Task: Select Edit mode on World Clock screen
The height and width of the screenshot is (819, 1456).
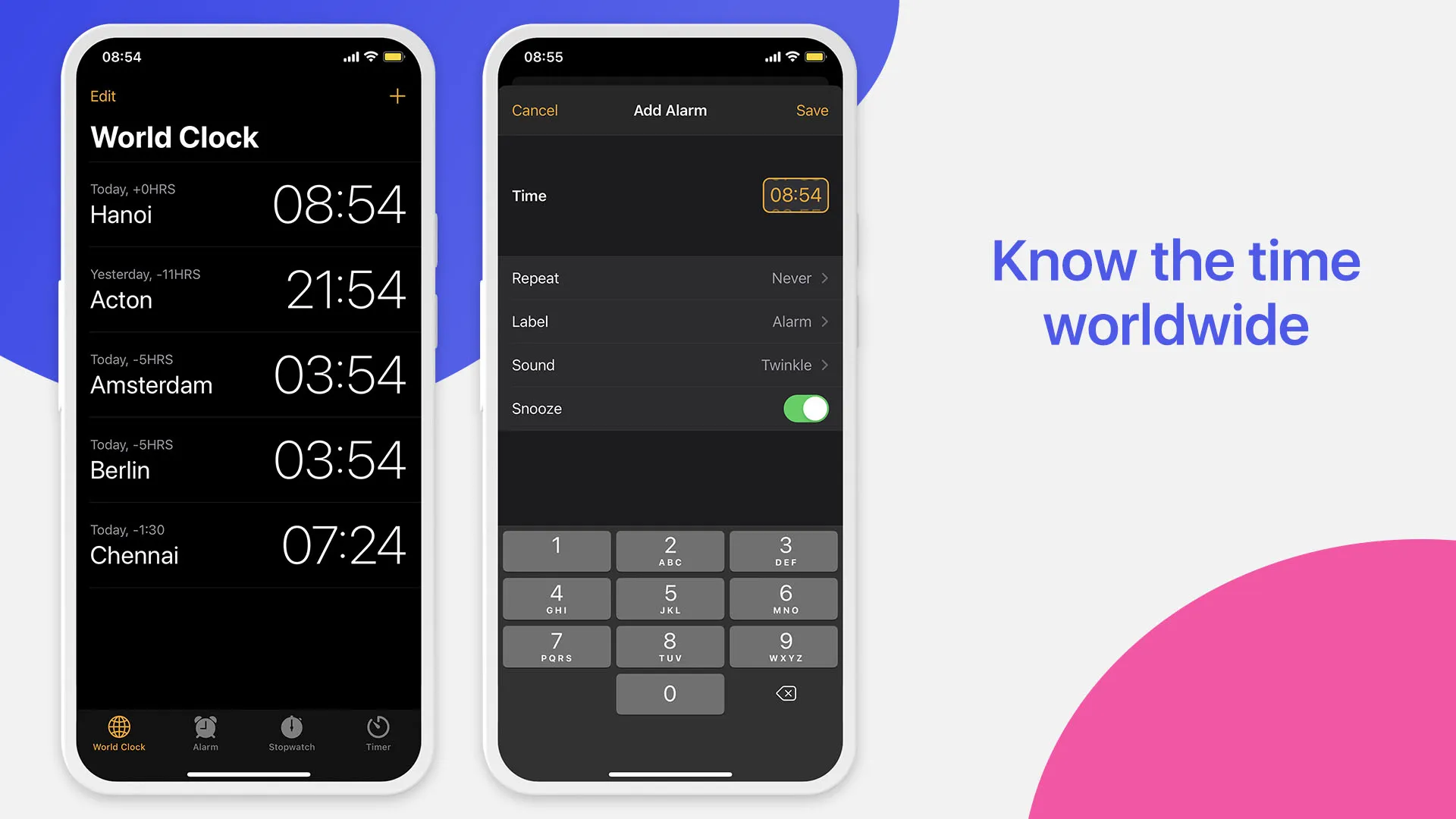Action: (x=102, y=96)
